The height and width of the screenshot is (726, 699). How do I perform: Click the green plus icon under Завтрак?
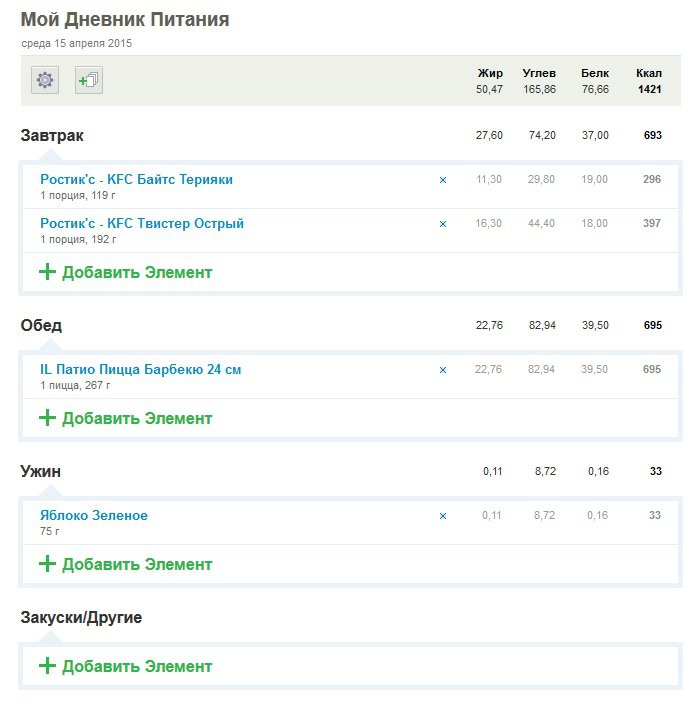pos(47,272)
